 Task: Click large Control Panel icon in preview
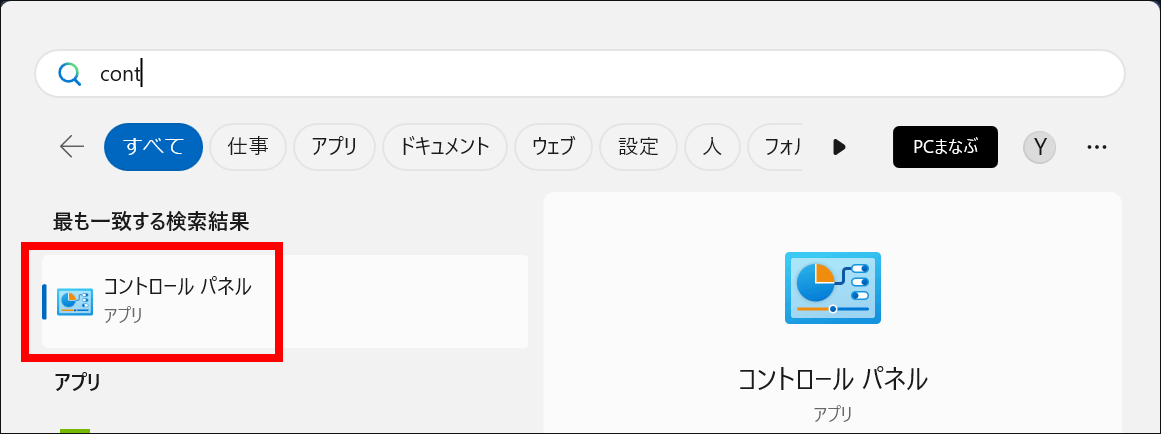832,288
